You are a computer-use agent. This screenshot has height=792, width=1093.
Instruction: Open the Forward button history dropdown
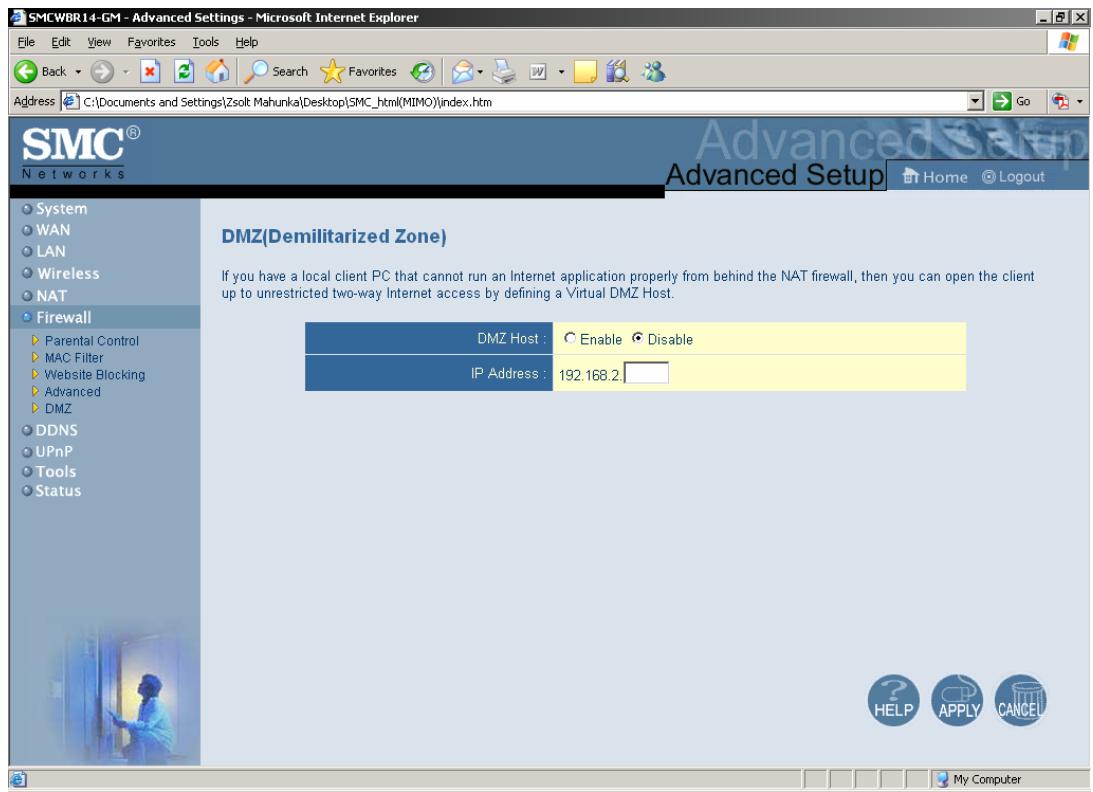(126, 71)
